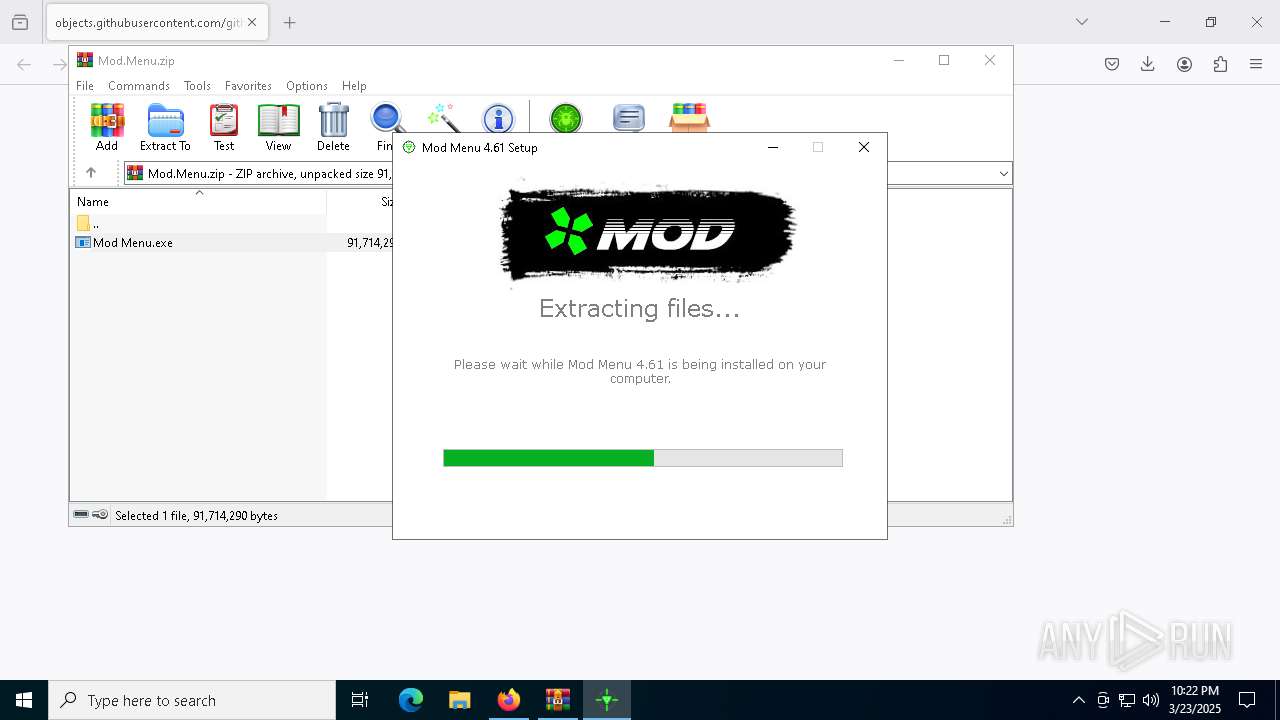Open File Explorer from the taskbar
Screen dimensions: 1280x720
click(459, 700)
